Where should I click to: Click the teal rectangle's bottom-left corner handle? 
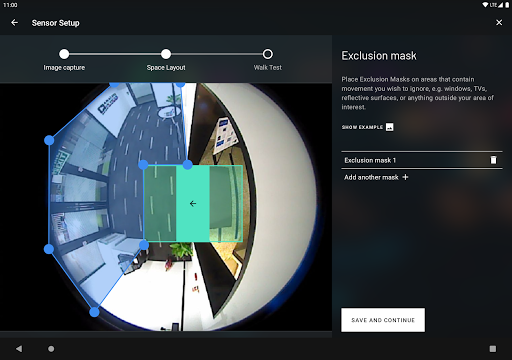coord(144,245)
